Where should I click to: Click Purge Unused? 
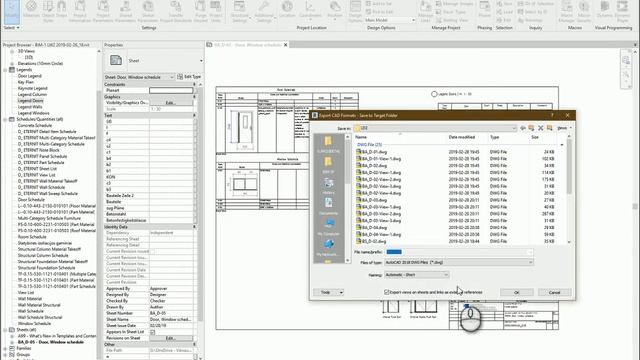(x=200, y=11)
